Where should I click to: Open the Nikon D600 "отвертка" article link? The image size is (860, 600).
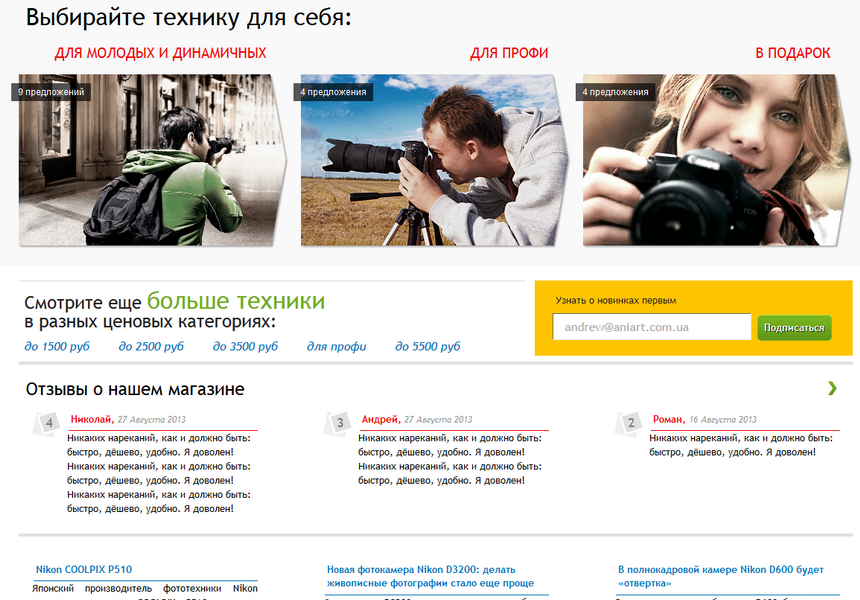(x=721, y=576)
